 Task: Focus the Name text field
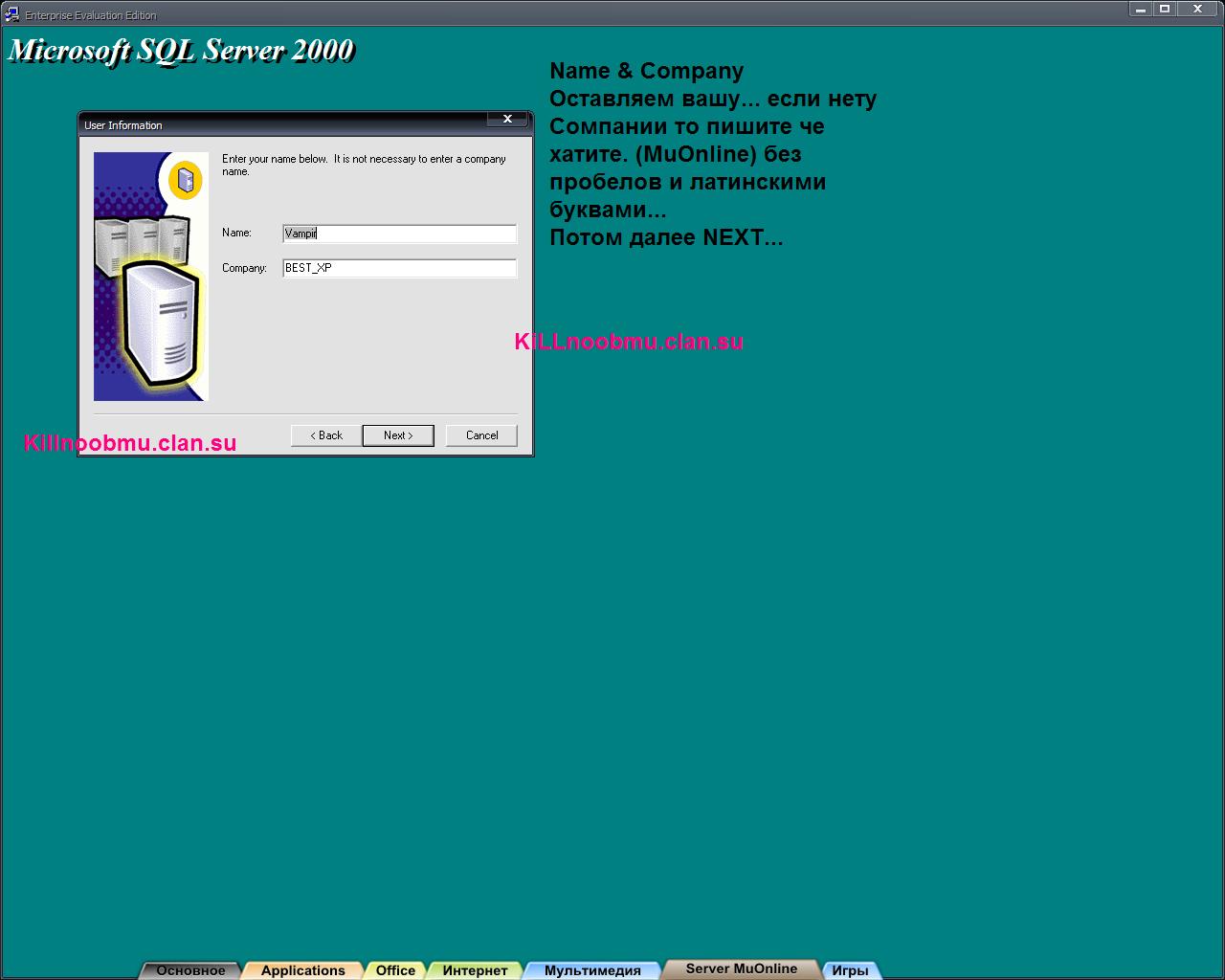pos(399,234)
